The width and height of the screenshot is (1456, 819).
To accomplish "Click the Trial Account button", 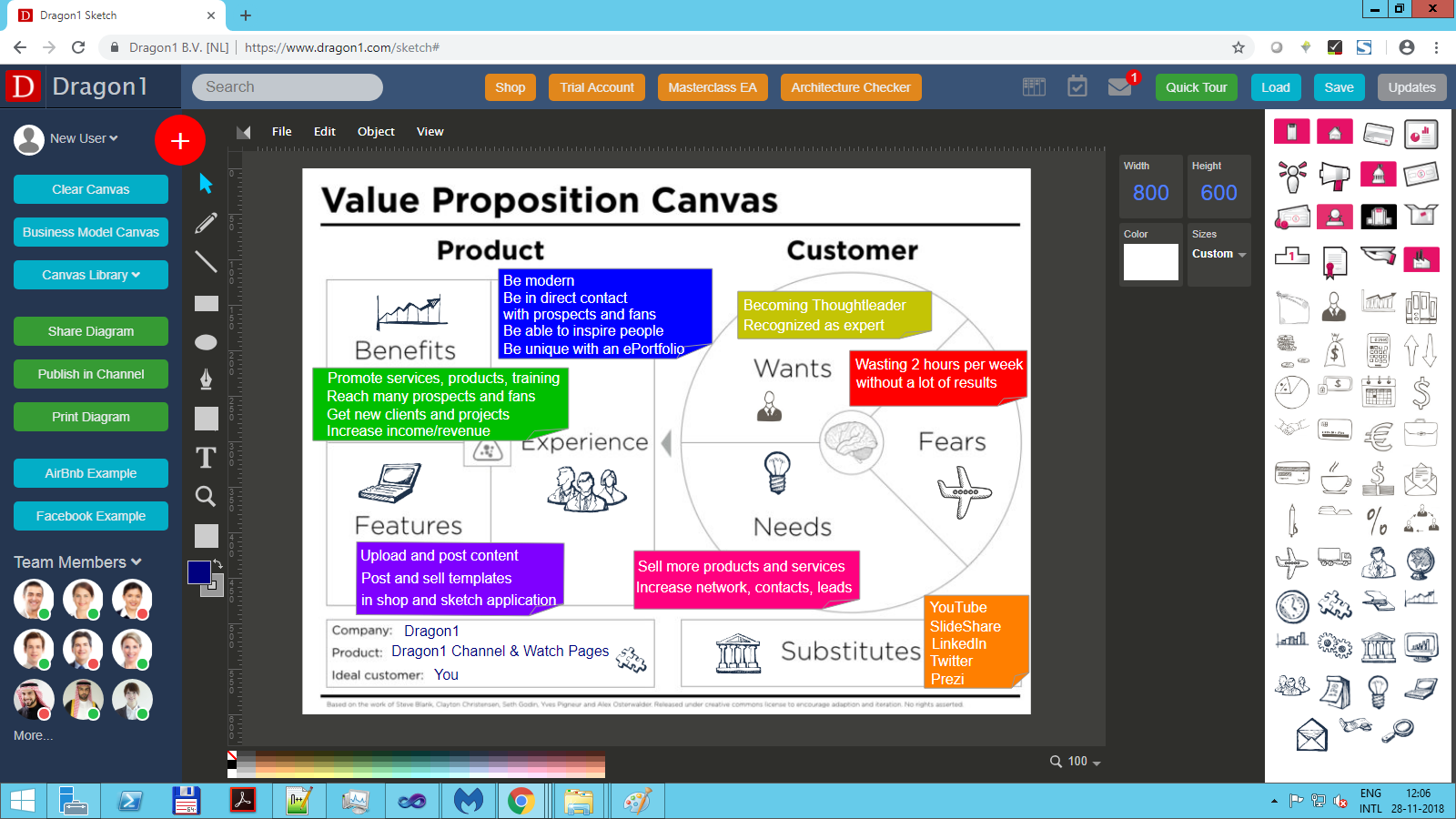I will 597,87.
